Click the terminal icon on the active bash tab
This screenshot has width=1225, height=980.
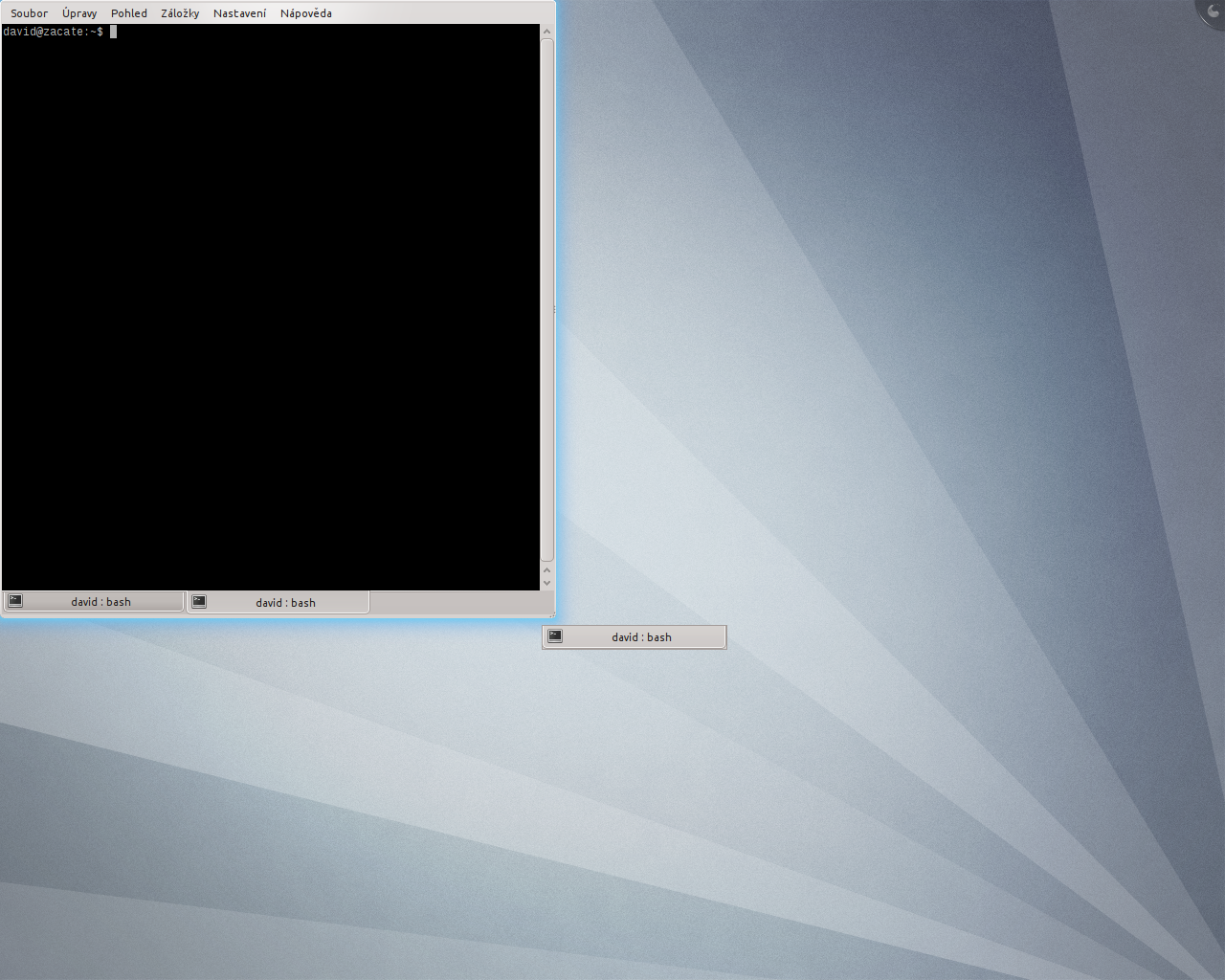pyautogui.click(x=199, y=601)
